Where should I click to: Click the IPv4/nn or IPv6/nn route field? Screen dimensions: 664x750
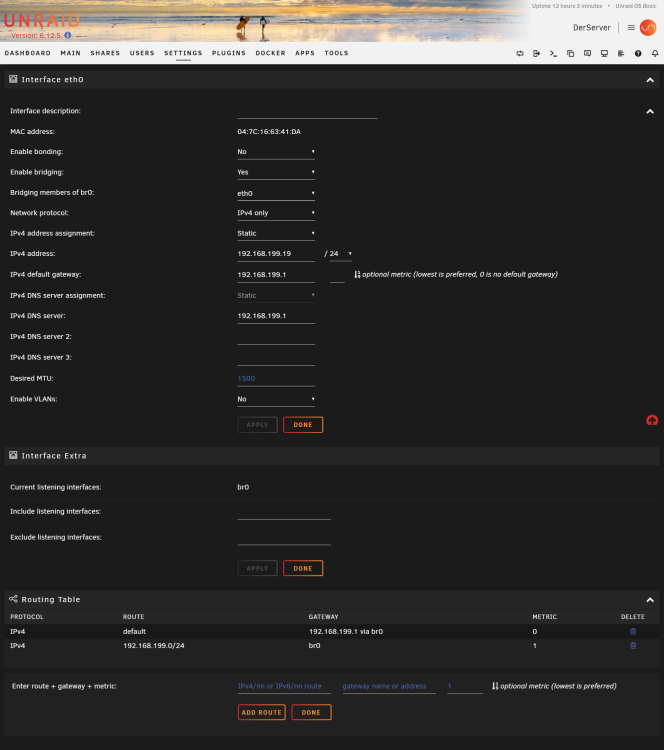coord(285,686)
